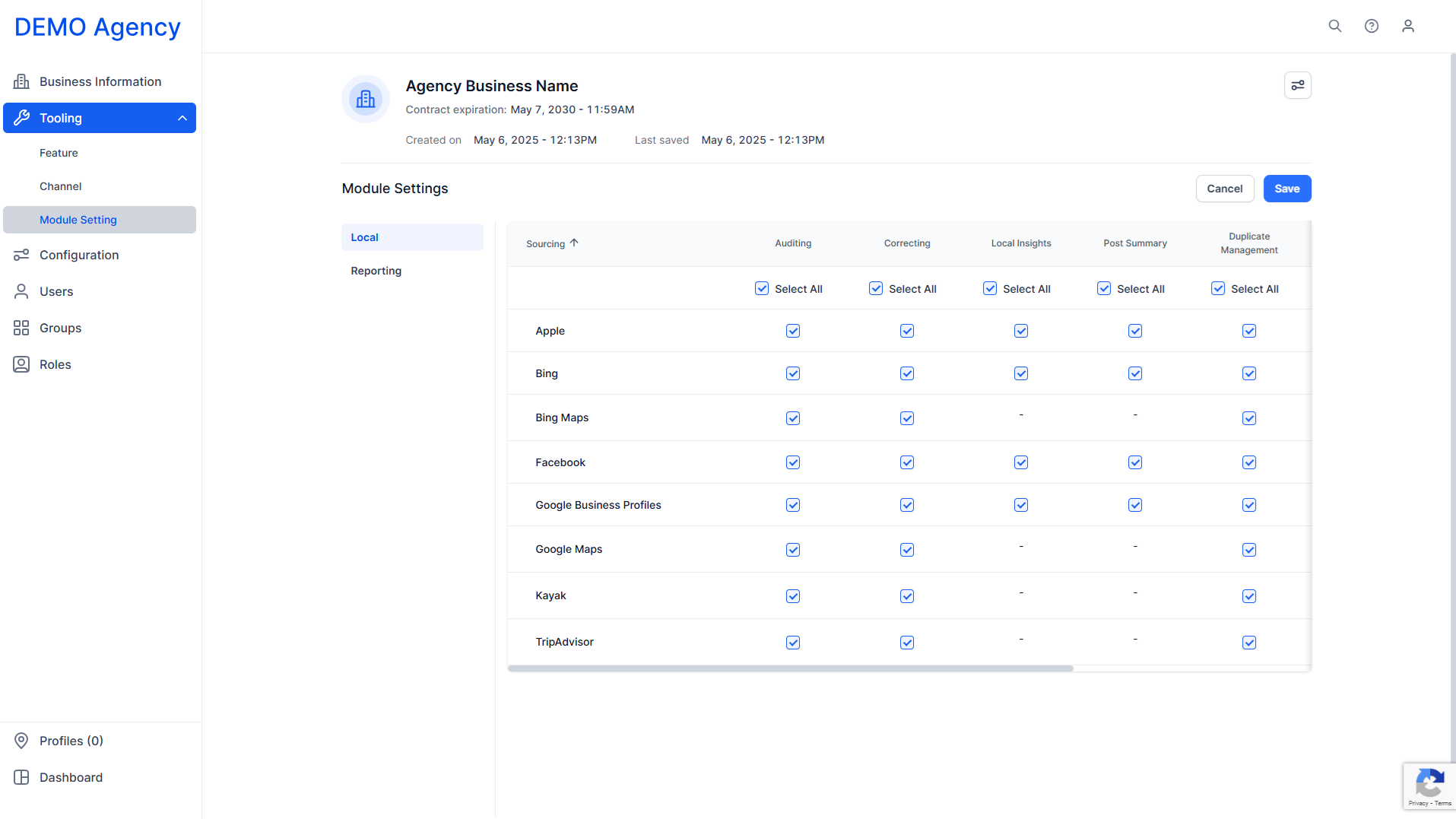Screen dimensions: 1456x819
Task: Uncheck Bing Maps Duplicate Management checkbox
Action: [x=1249, y=418]
